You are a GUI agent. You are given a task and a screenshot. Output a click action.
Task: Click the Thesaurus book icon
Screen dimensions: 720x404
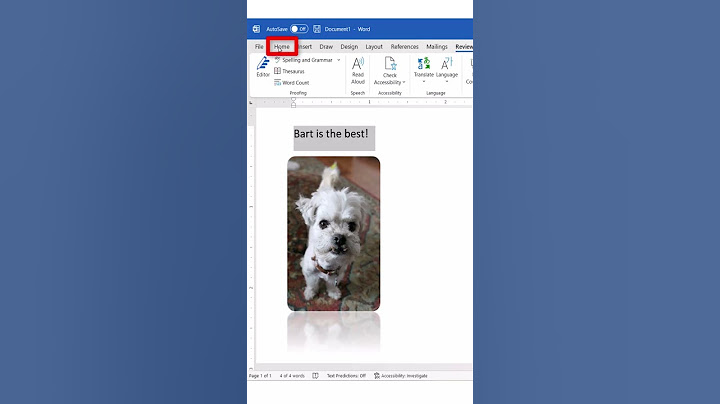coord(277,71)
